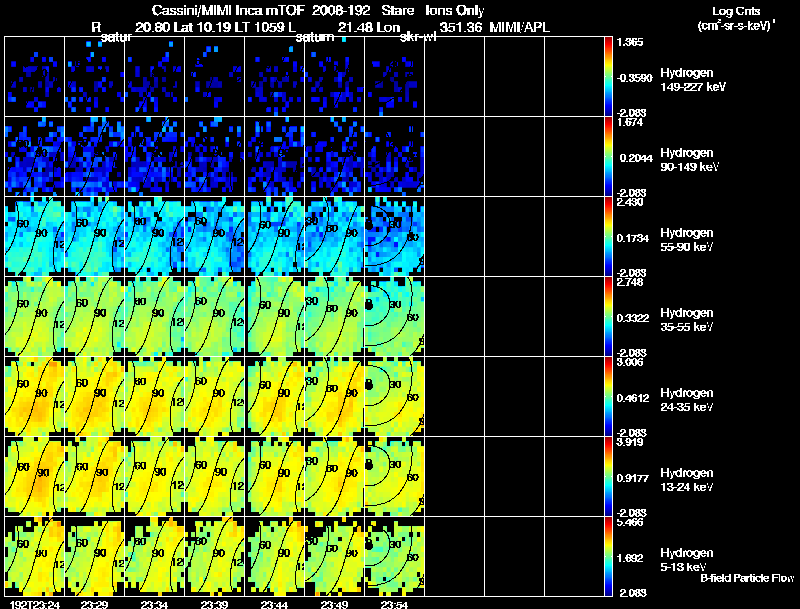Click the color scale value '0.1734'
This screenshot has width=800, height=609.
(x=633, y=238)
